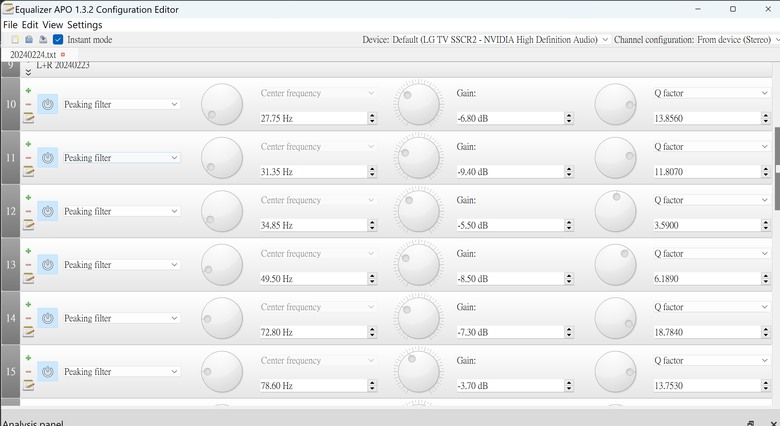Open Q factor dropdown on row 10
The height and width of the screenshot is (426, 780).
[711, 93]
